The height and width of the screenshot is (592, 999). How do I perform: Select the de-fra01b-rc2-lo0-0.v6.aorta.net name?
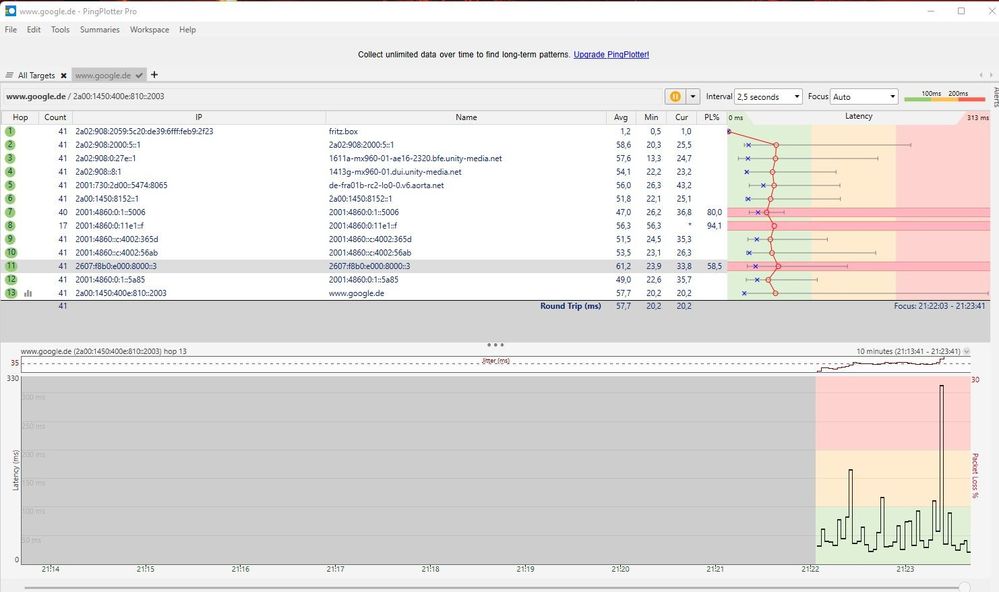coord(387,185)
